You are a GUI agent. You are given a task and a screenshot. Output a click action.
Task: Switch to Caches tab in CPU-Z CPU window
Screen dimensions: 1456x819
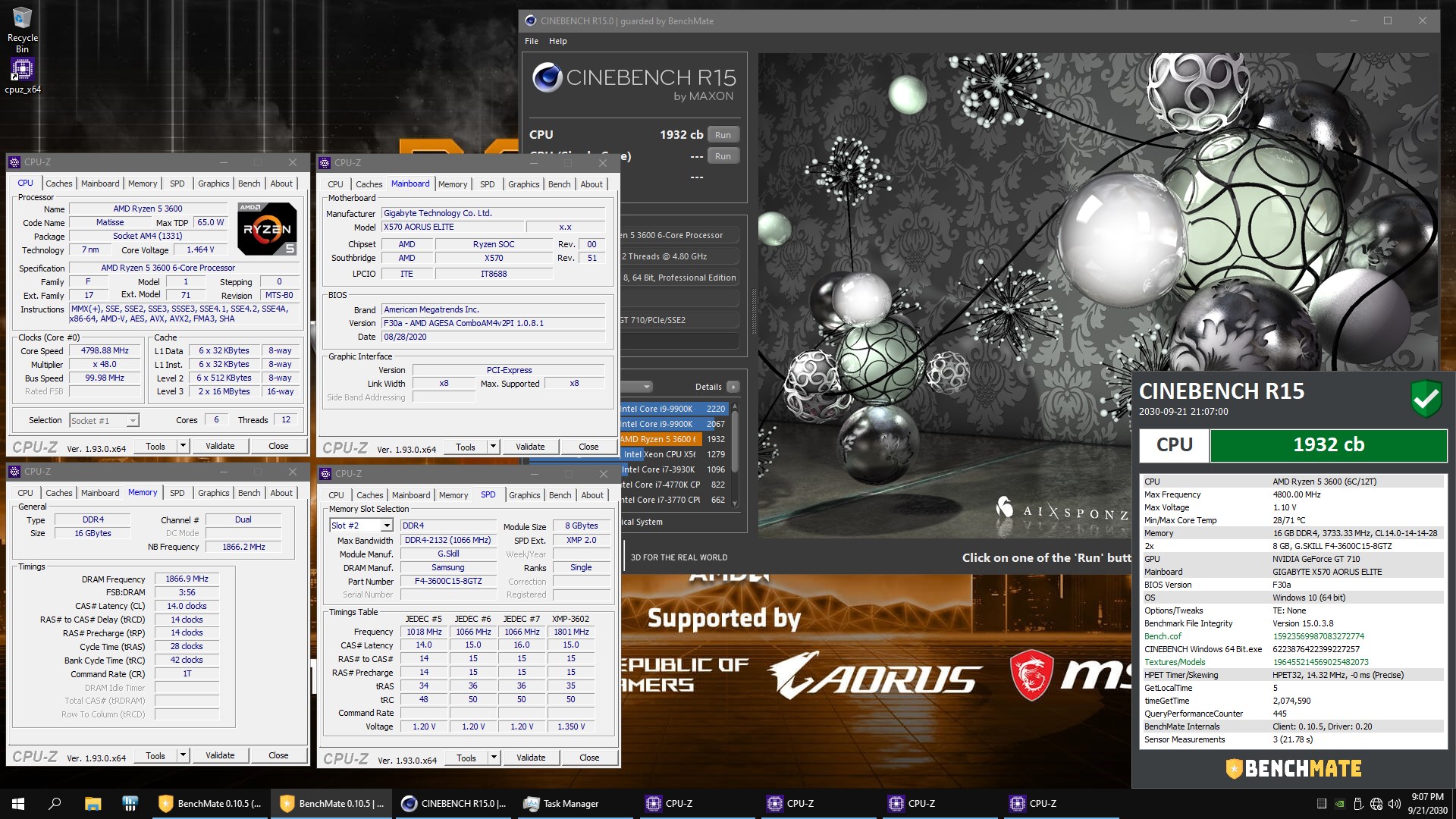[59, 184]
